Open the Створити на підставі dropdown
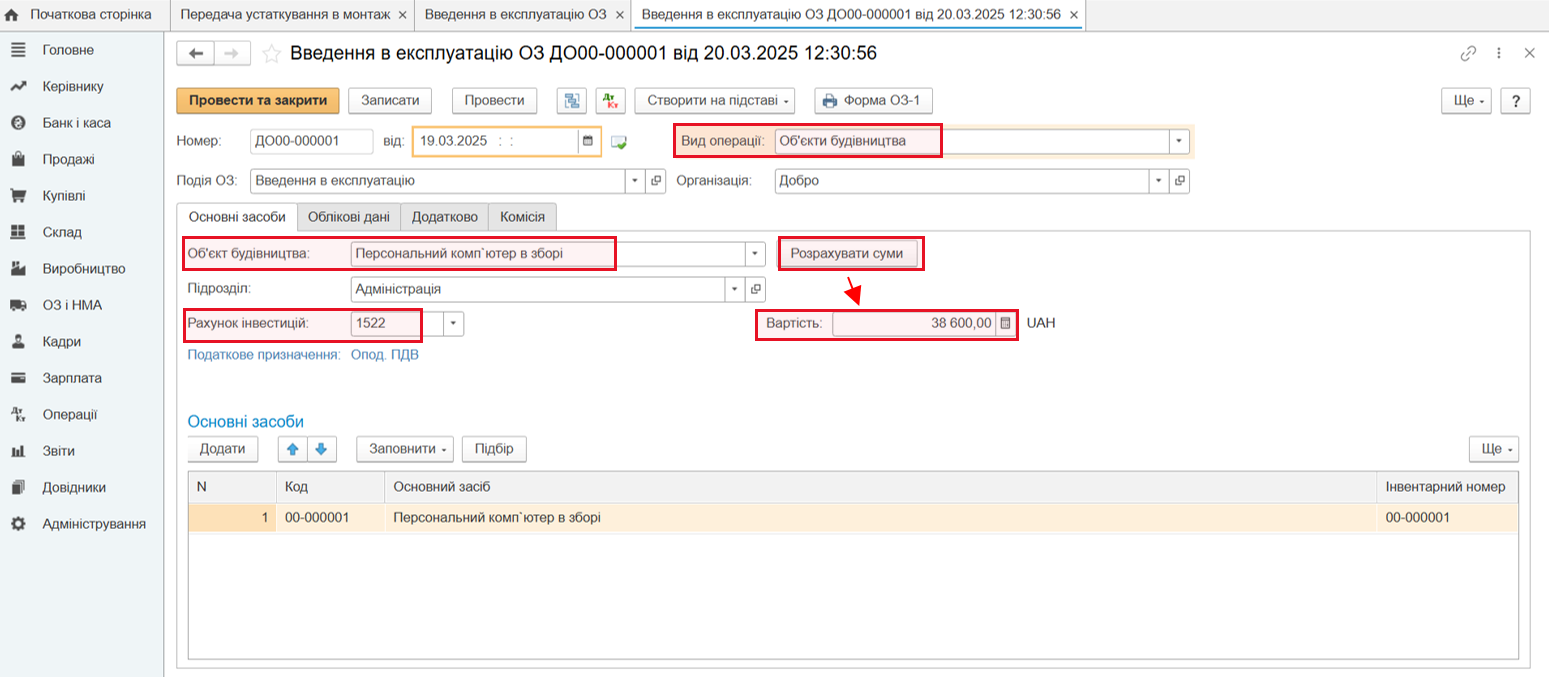Screen dimensions: 1549x677 coord(715,100)
